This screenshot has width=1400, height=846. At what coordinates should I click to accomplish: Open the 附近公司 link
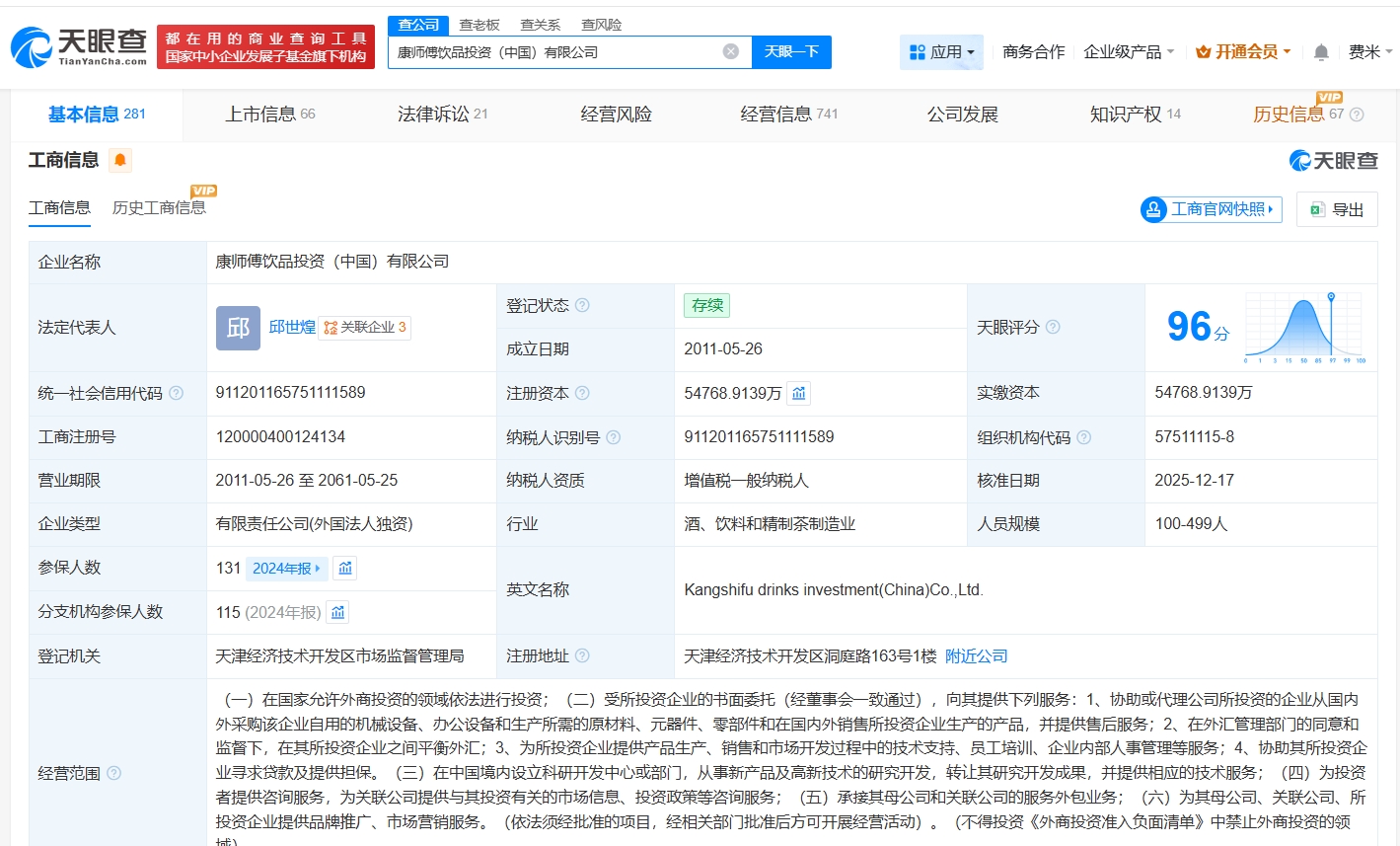(976, 656)
